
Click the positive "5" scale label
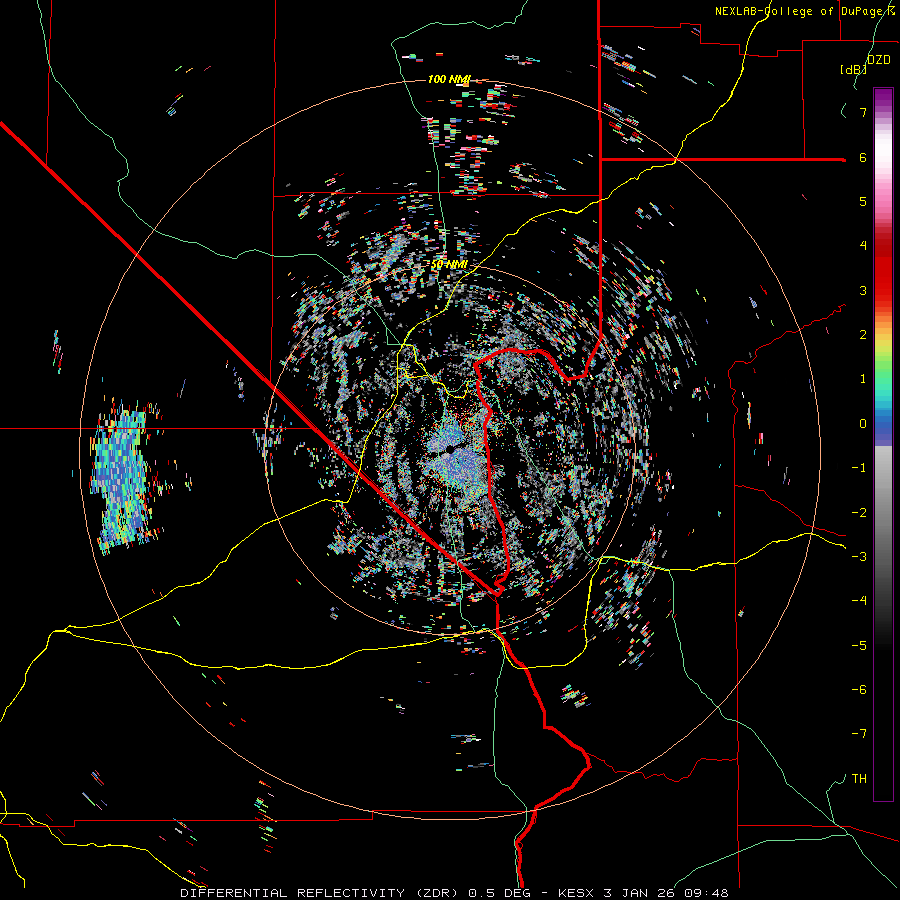pos(863,201)
